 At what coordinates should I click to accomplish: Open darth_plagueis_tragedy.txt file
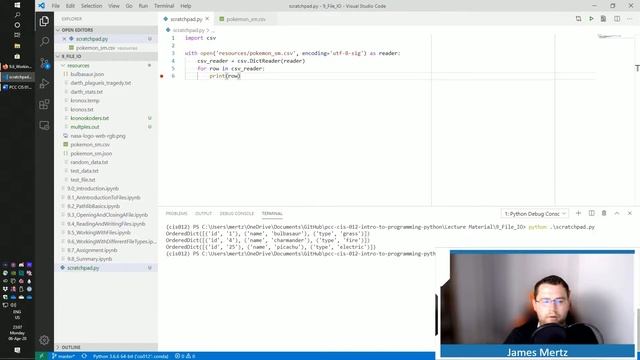(x=100, y=83)
